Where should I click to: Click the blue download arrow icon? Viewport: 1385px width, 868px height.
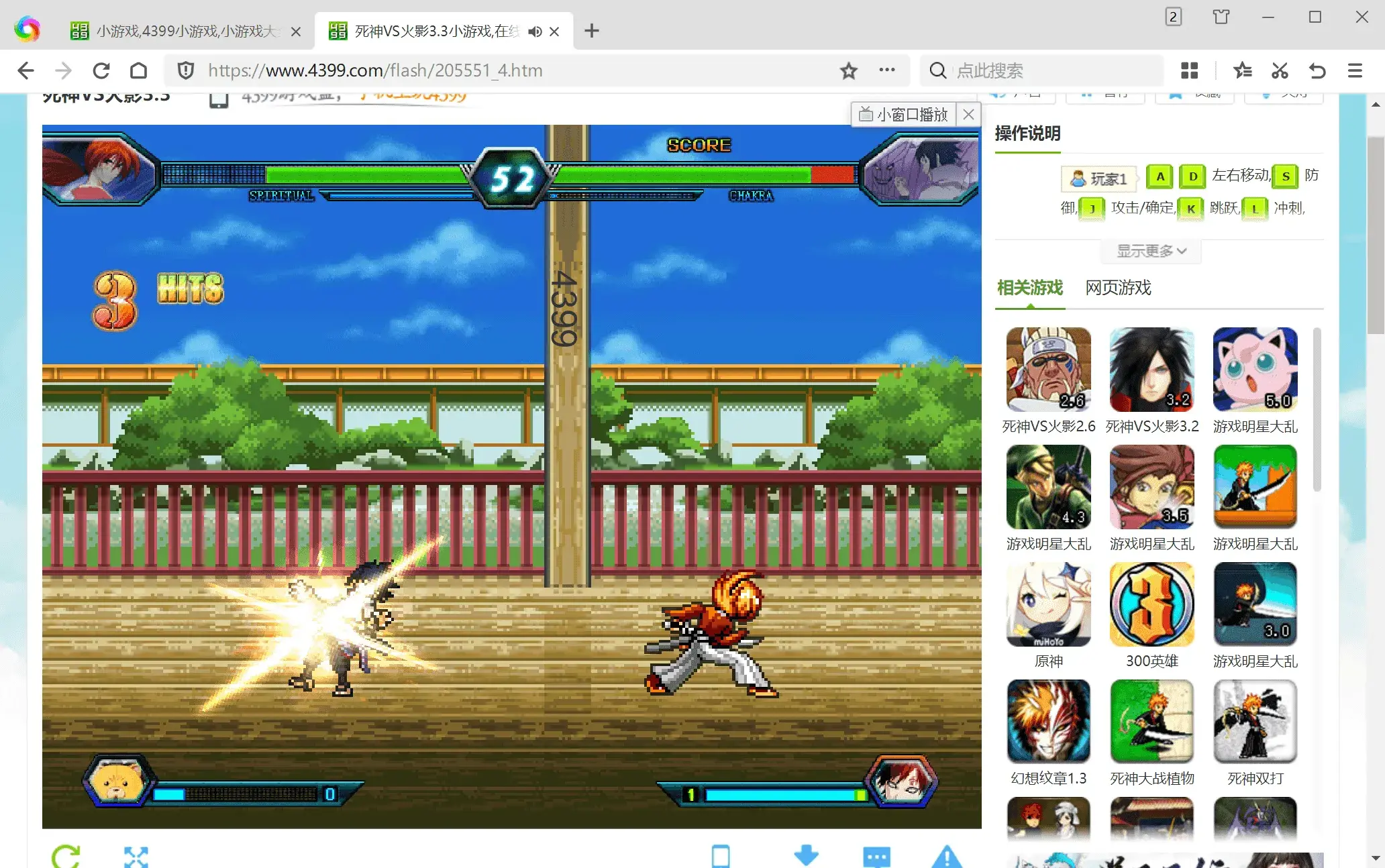(806, 855)
